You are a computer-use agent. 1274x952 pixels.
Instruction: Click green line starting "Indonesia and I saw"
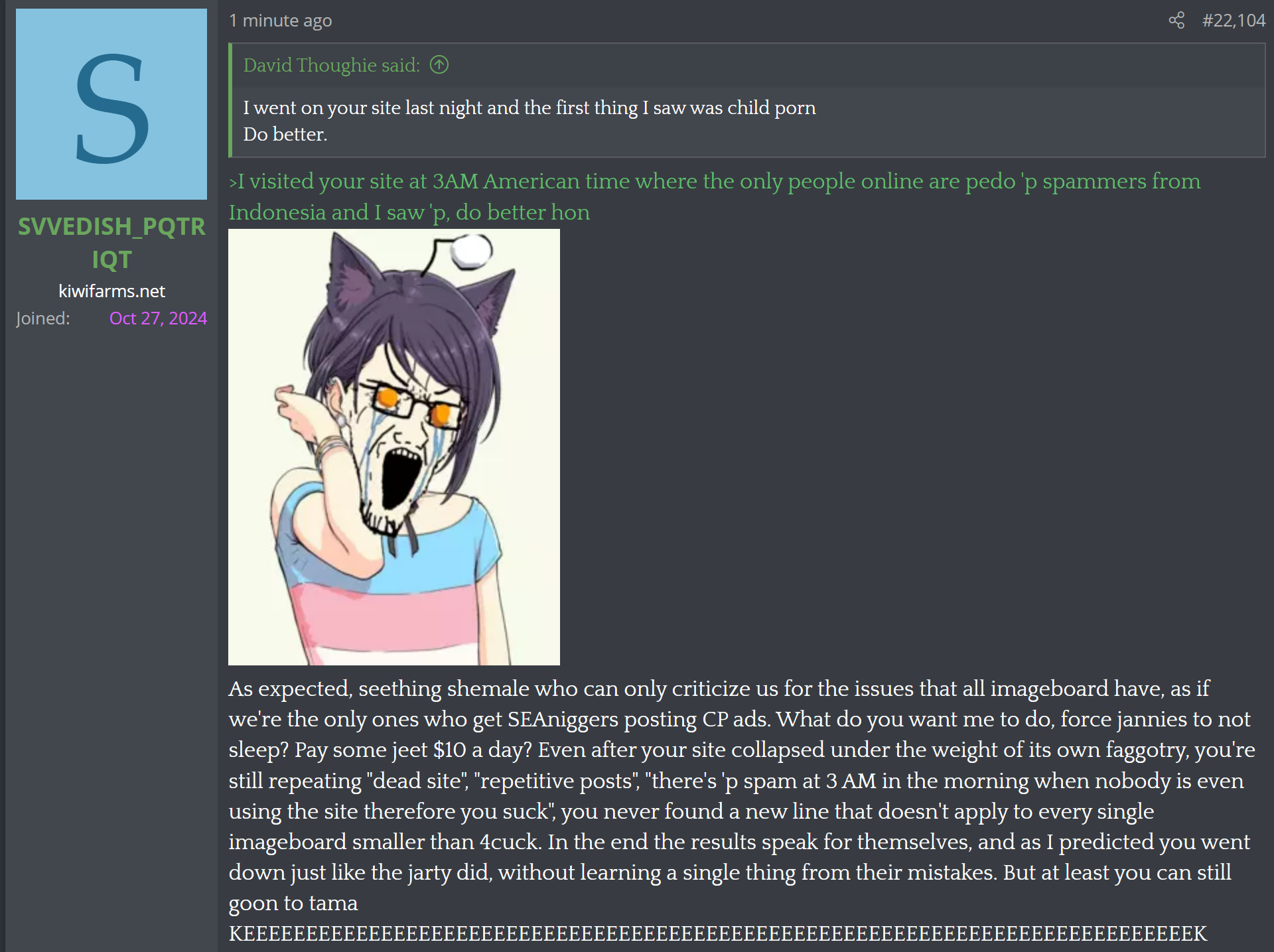[409, 212]
